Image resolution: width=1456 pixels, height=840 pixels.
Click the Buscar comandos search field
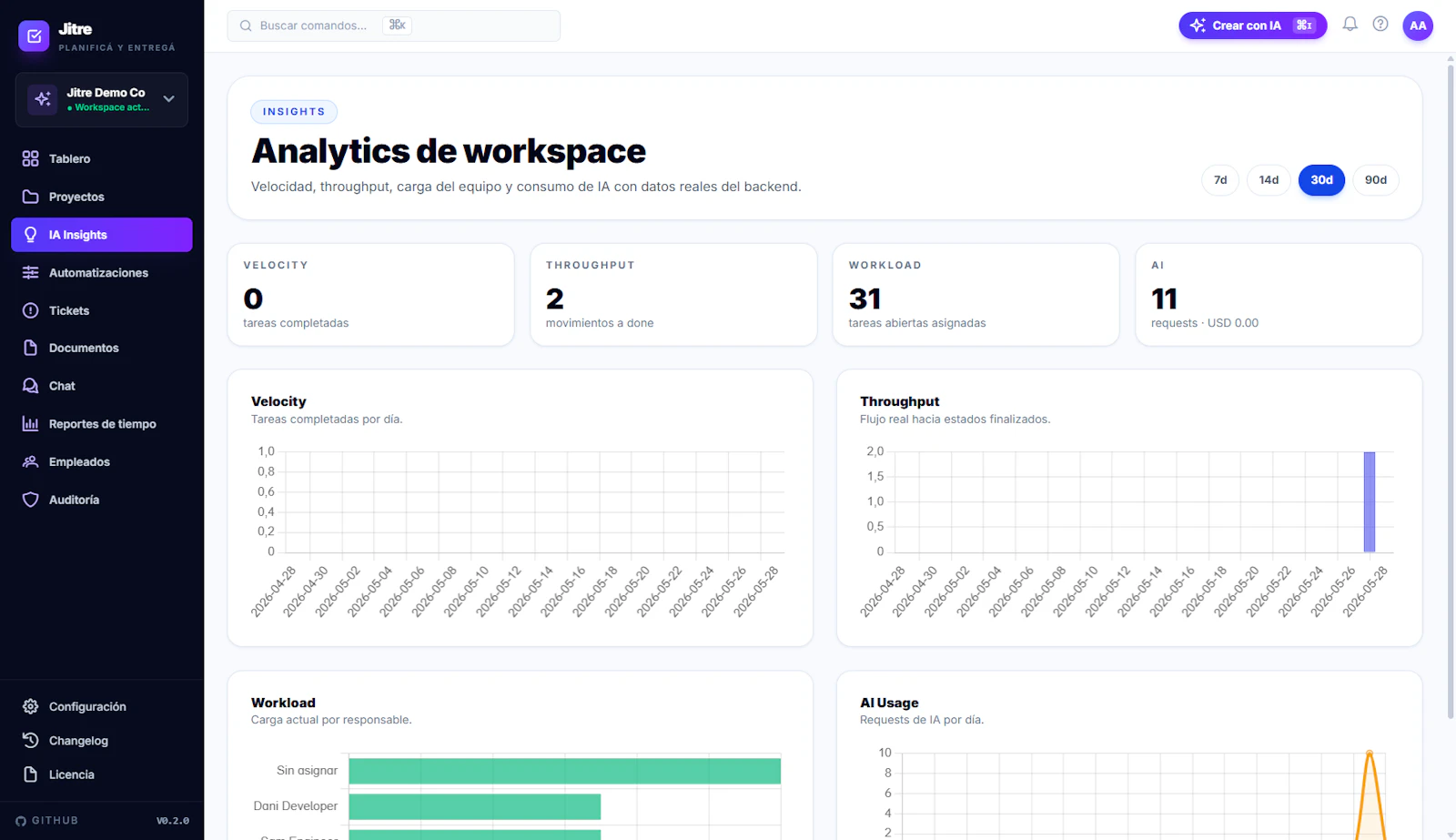394,25
